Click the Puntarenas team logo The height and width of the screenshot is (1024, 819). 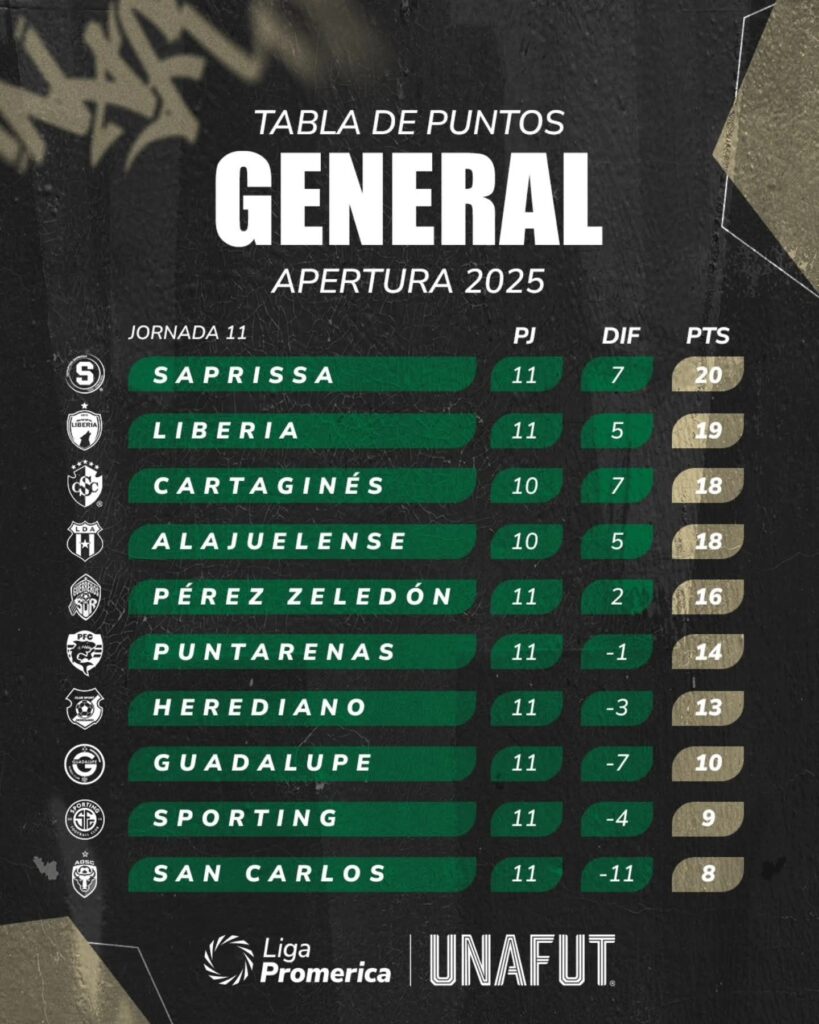coord(84,652)
